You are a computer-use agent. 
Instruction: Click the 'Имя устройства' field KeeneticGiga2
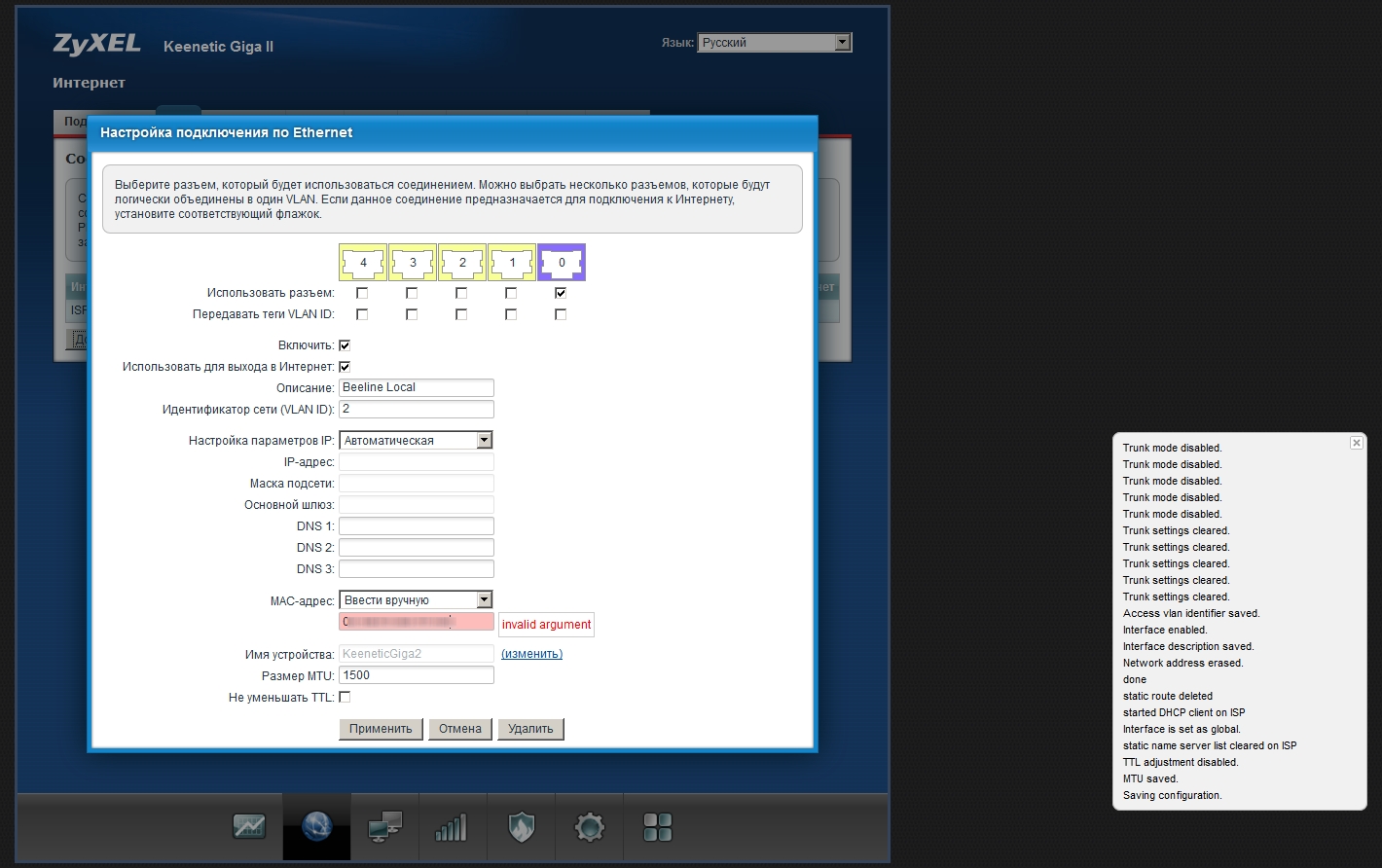[x=417, y=654]
